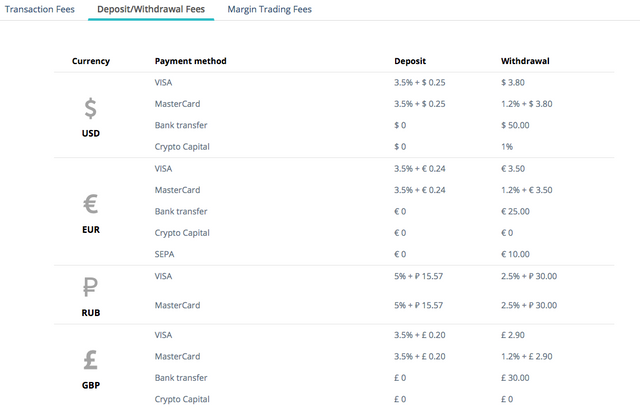Viewport: 640px width, 408px height.
Task: Click the Currency column header
Action: 91,61
